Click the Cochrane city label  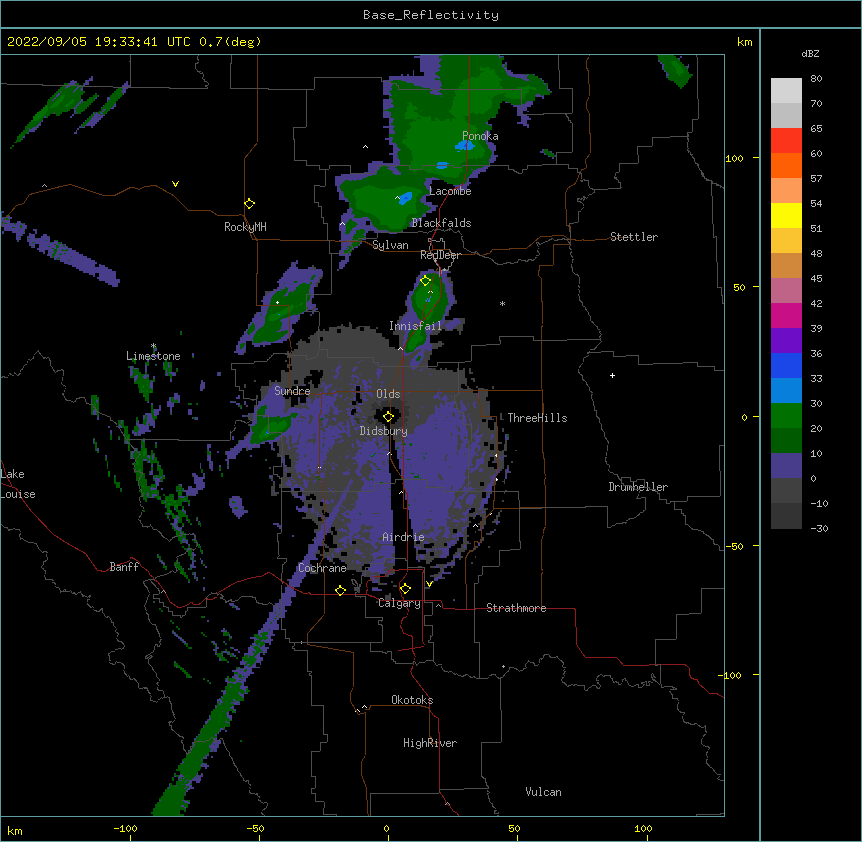click(322, 568)
